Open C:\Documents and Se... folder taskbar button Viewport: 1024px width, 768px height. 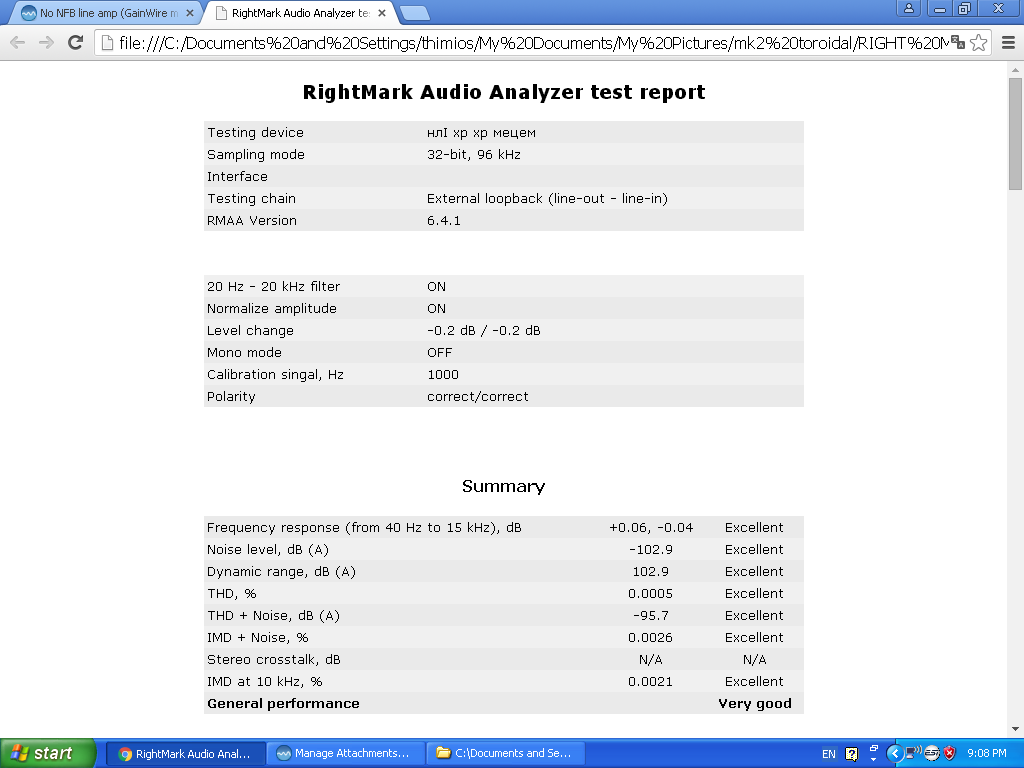506,754
